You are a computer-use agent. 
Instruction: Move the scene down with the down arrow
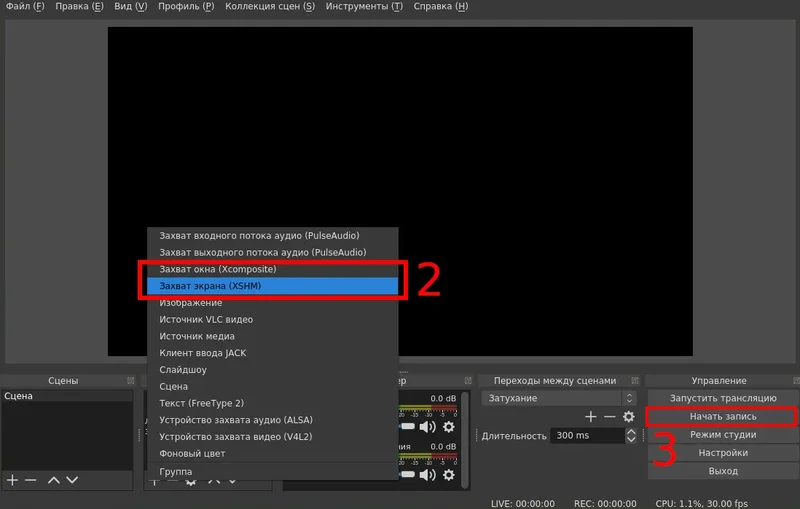pos(74,480)
